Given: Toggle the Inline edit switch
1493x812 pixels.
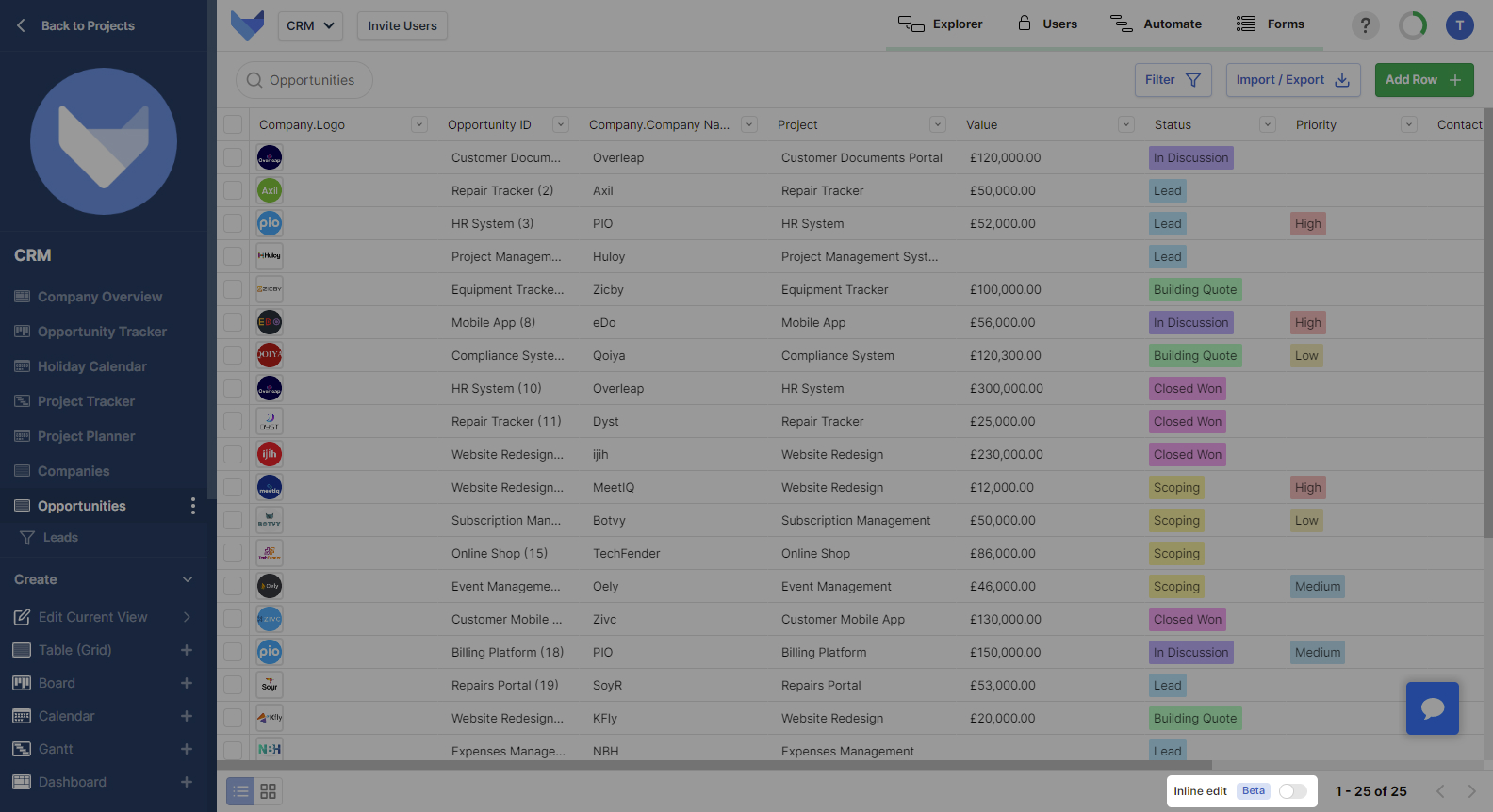Looking at the screenshot, I should 1293,791.
